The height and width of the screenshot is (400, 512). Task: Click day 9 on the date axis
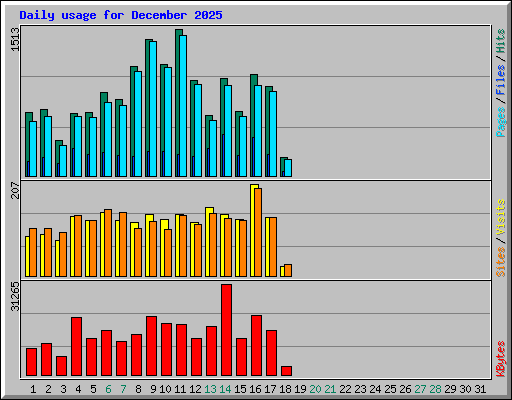pos(153,389)
